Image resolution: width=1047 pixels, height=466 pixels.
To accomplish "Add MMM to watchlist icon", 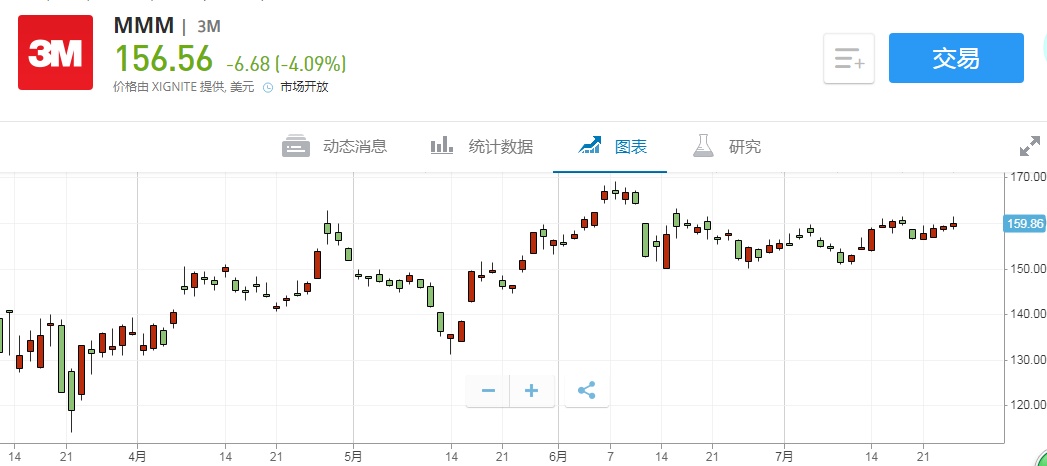I will click(849, 59).
